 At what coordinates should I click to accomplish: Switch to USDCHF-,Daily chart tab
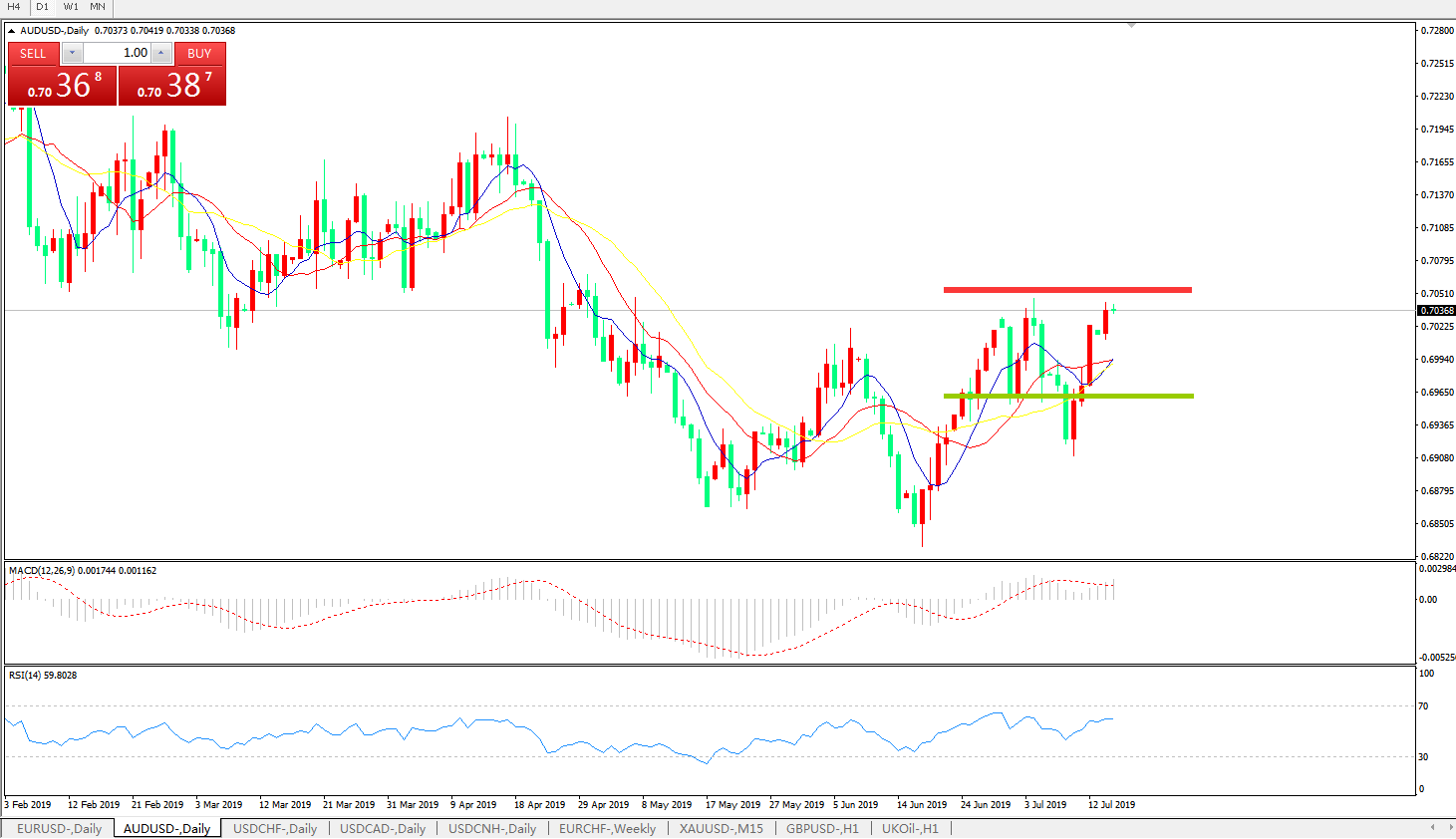point(275,828)
